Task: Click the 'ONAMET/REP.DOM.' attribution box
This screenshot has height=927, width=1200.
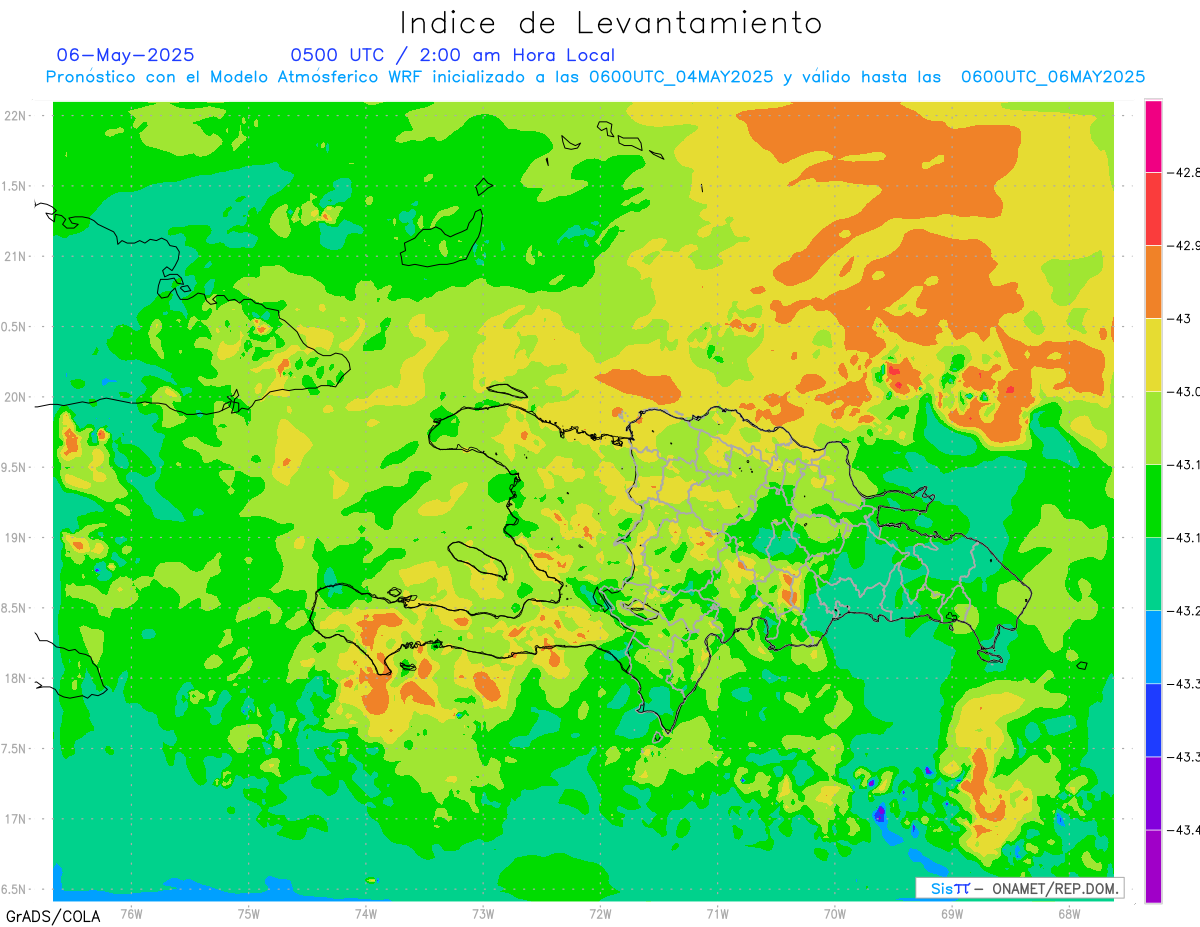Action: click(1020, 888)
